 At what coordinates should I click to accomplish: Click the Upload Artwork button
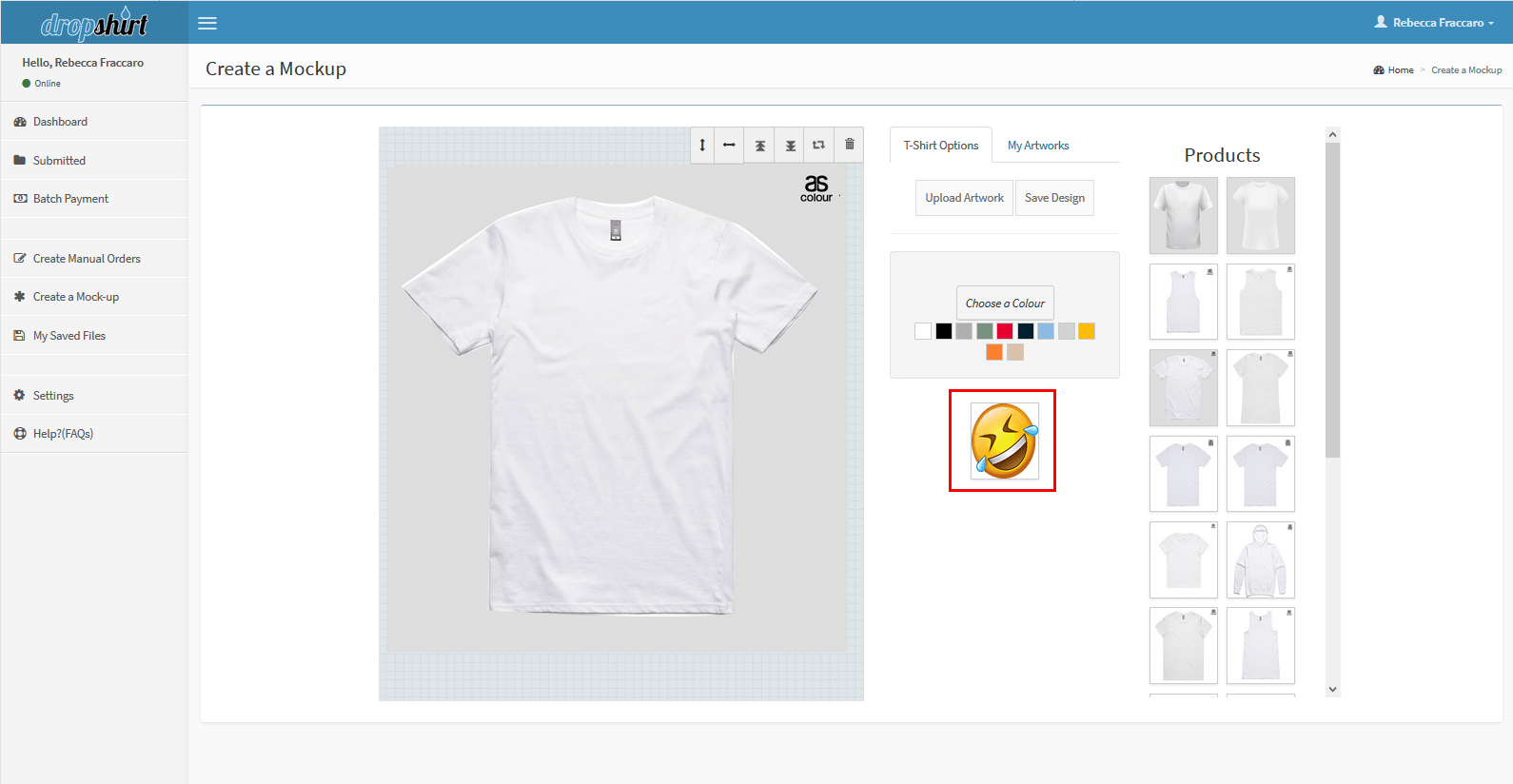pyautogui.click(x=964, y=198)
